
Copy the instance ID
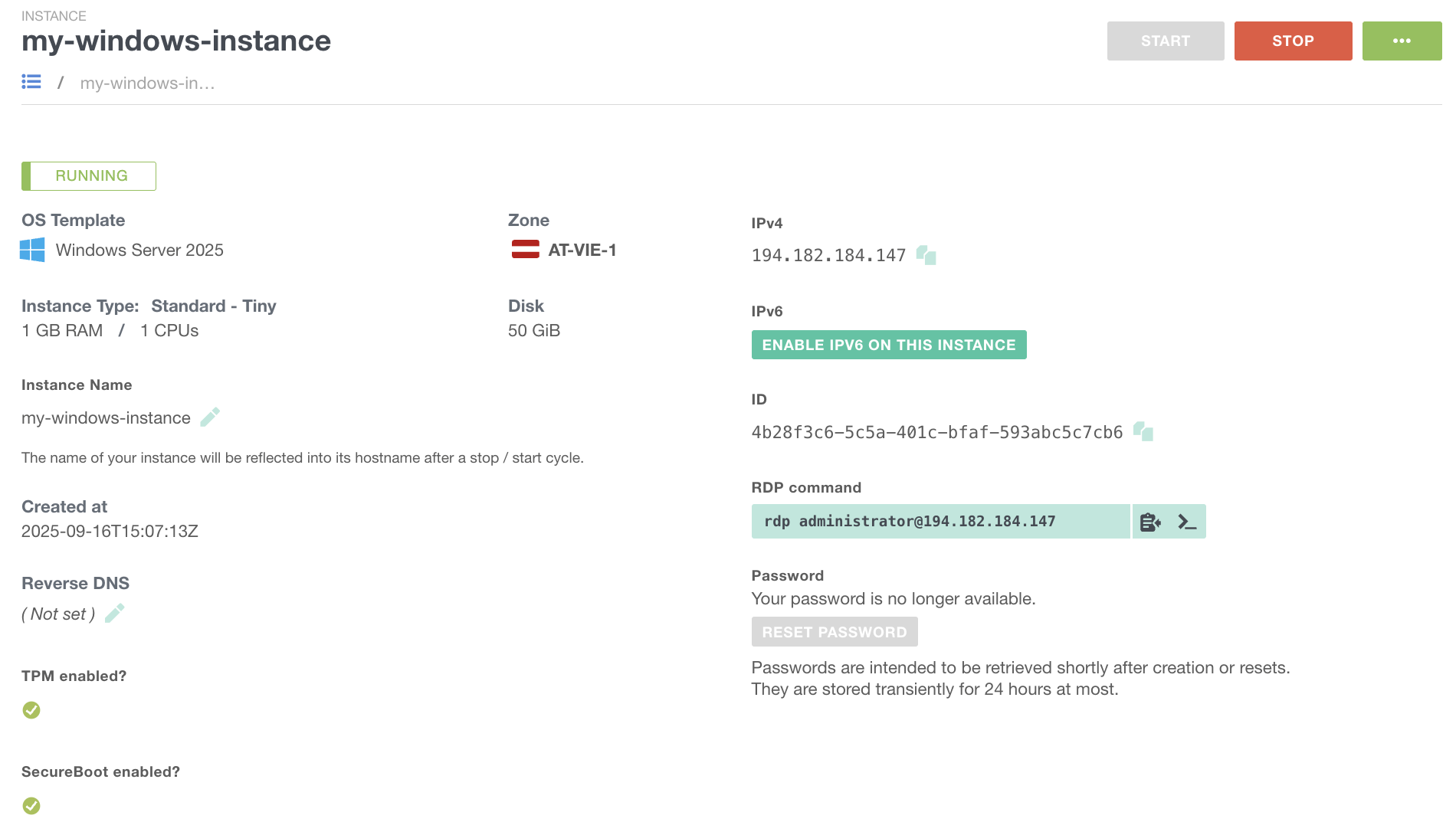tap(1143, 432)
